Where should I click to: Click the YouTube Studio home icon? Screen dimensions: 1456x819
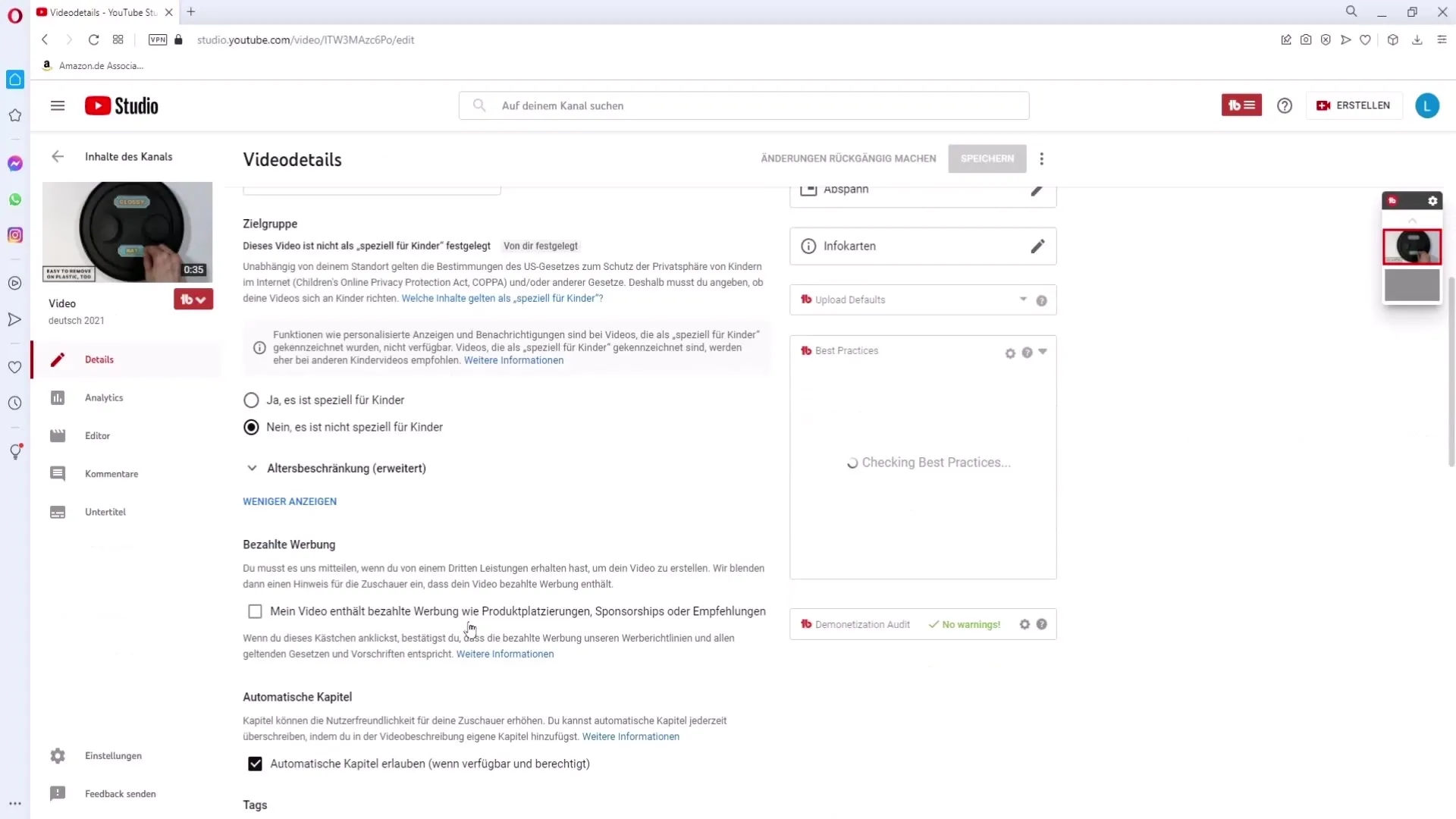121,105
